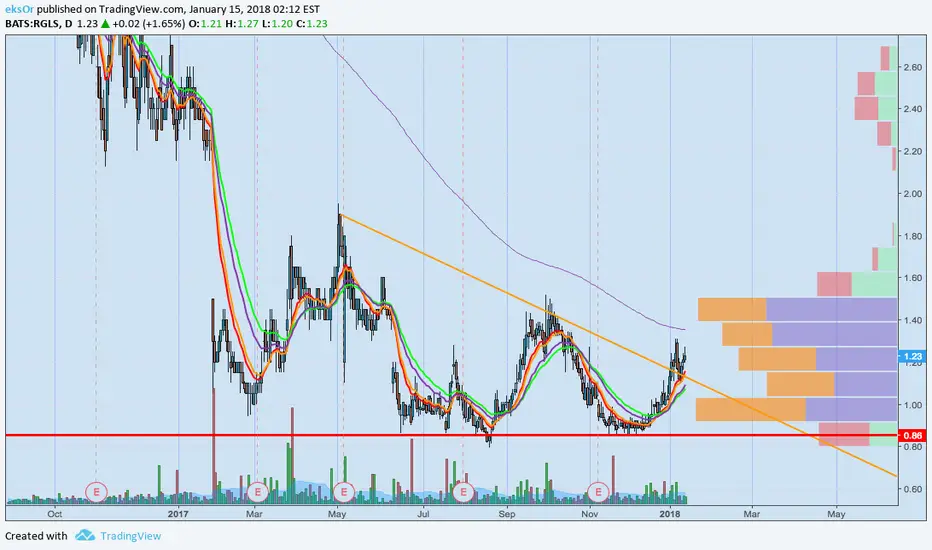Click the 2.40 price axis label
Image resolution: width=932 pixels, height=550 pixels.
pyautogui.click(x=912, y=109)
